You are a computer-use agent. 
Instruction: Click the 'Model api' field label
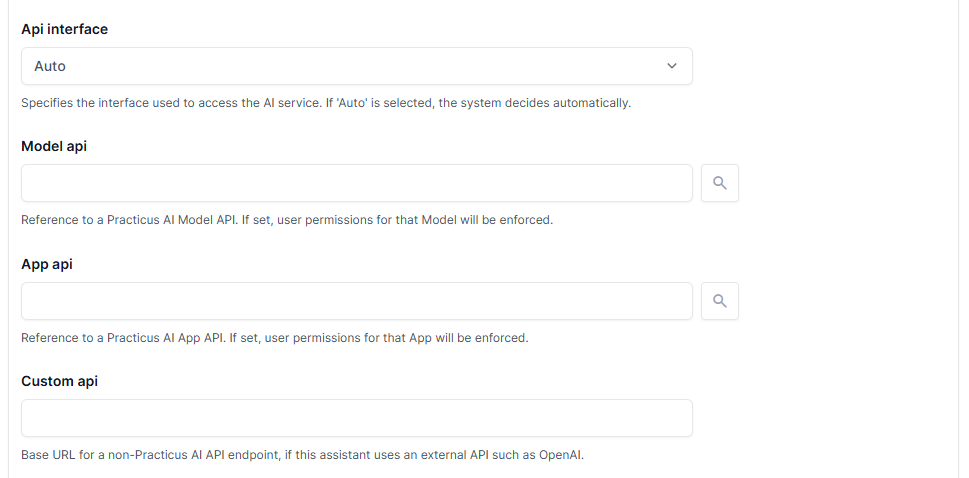pos(54,147)
